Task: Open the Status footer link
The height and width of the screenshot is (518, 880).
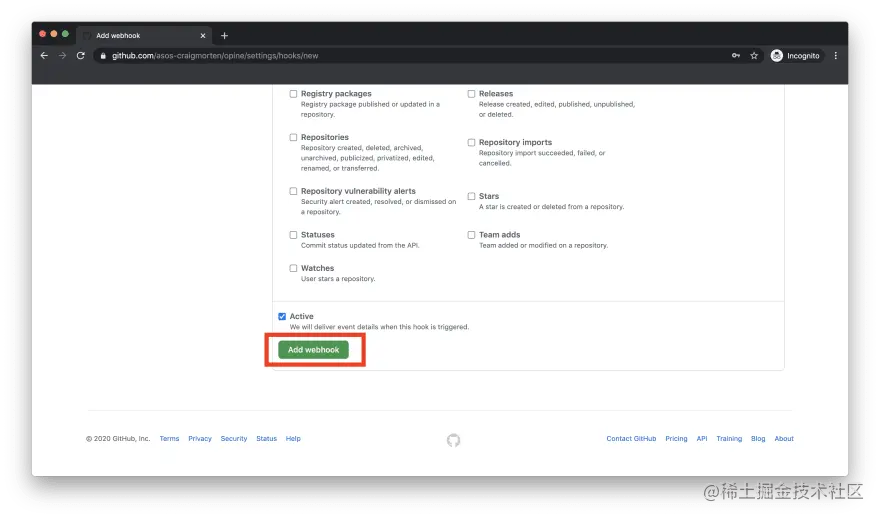Action: tap(267, 439)
